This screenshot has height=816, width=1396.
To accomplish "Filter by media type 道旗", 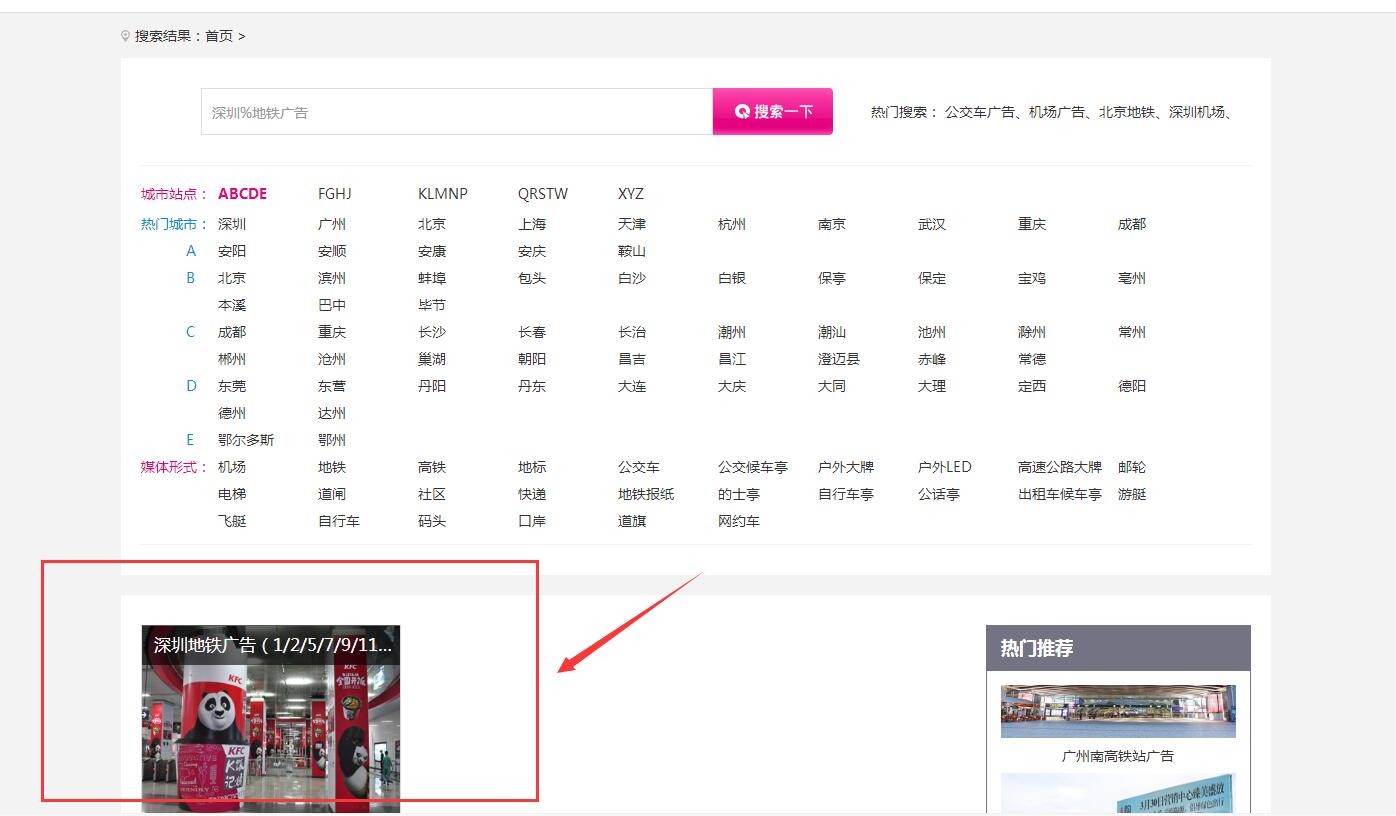I will (632, 521).
